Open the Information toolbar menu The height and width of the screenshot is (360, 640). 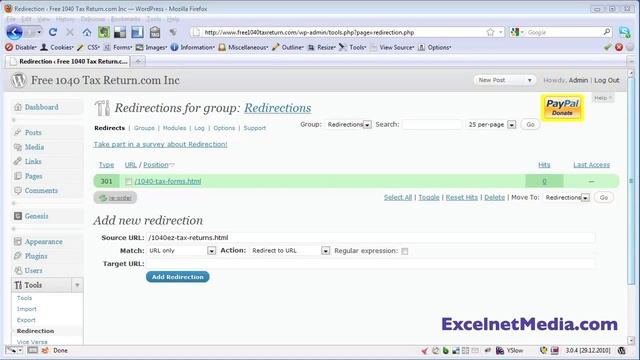pos(193,47)
